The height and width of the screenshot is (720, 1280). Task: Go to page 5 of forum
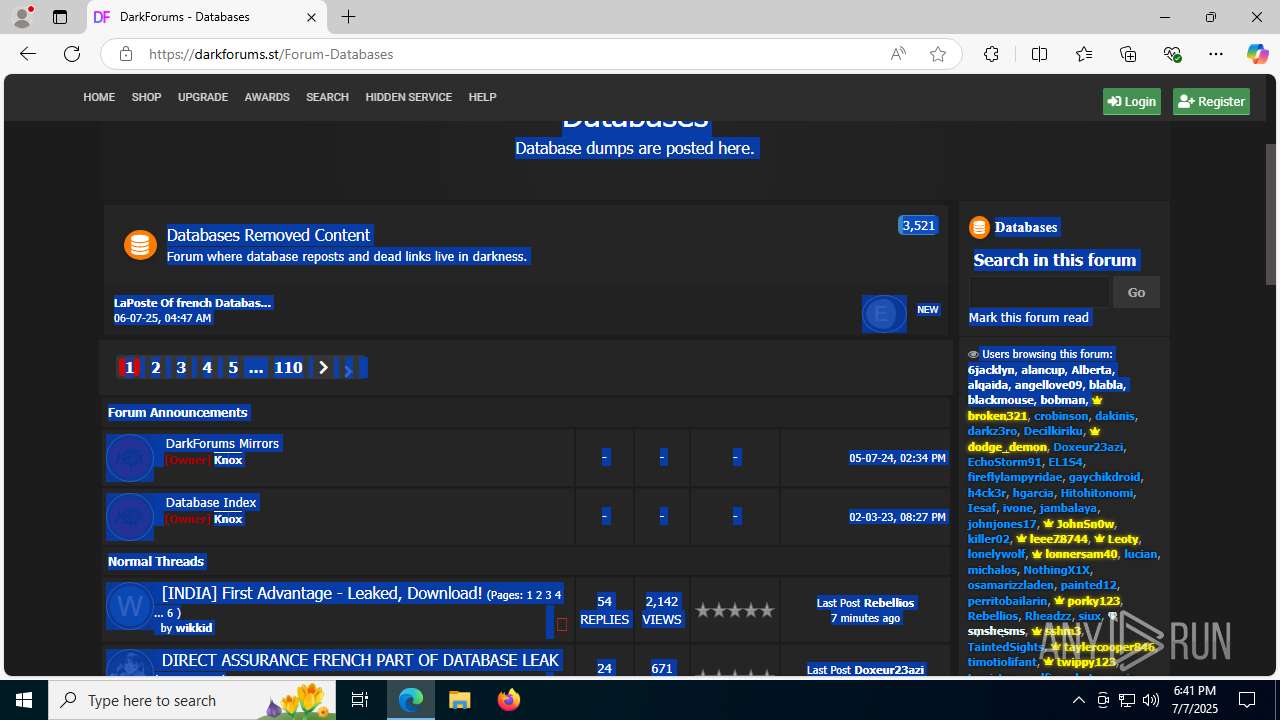click(x=233, y=368)
